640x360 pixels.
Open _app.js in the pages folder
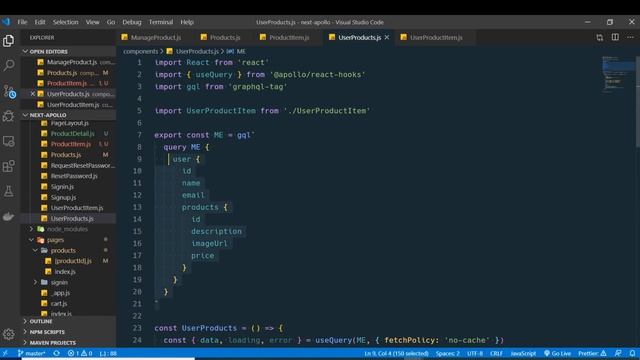pos(61,293)
